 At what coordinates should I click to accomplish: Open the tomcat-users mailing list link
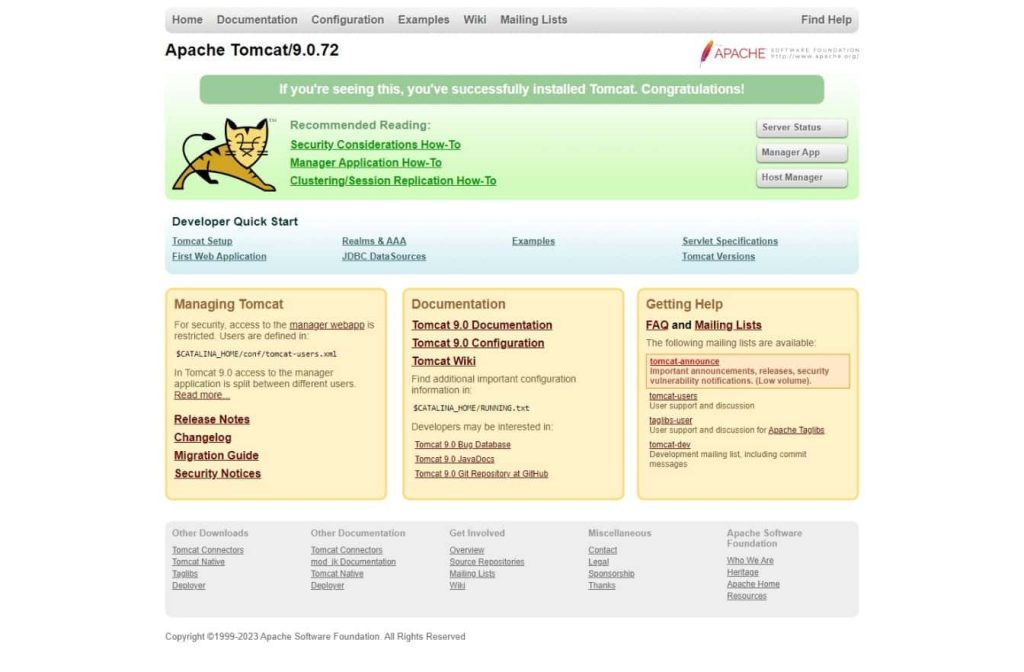click(x=673, y=396)
